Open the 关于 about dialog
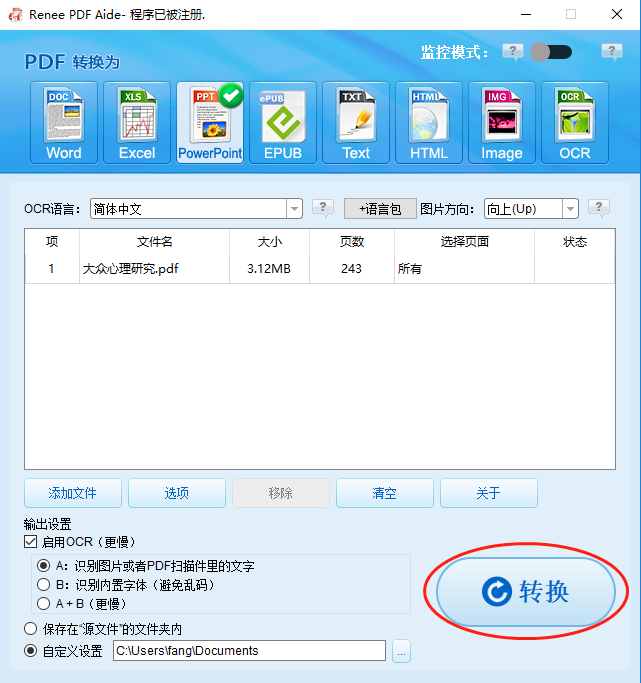 click(489, 493)
